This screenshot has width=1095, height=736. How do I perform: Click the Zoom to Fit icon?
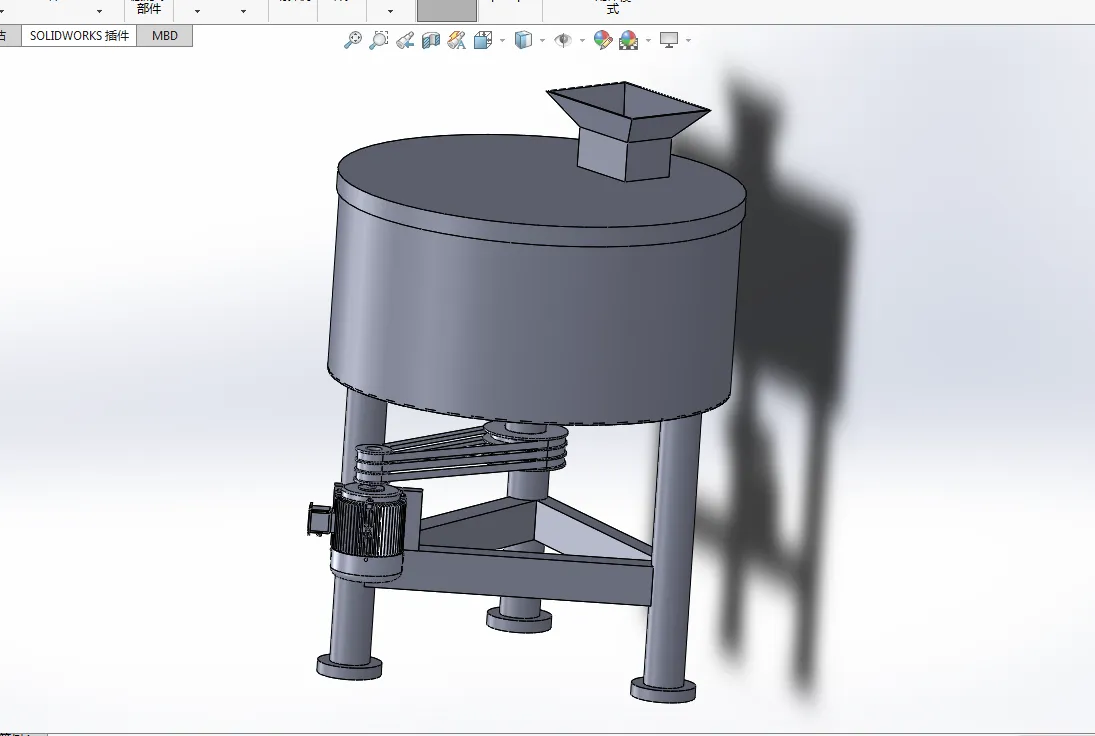[x=353, y=40]
